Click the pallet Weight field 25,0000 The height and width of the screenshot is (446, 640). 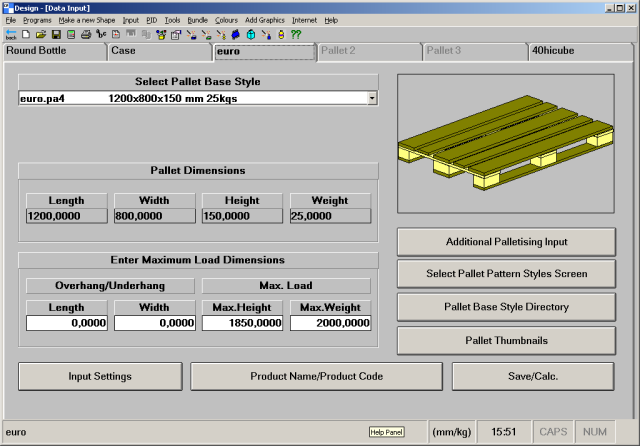331,216
